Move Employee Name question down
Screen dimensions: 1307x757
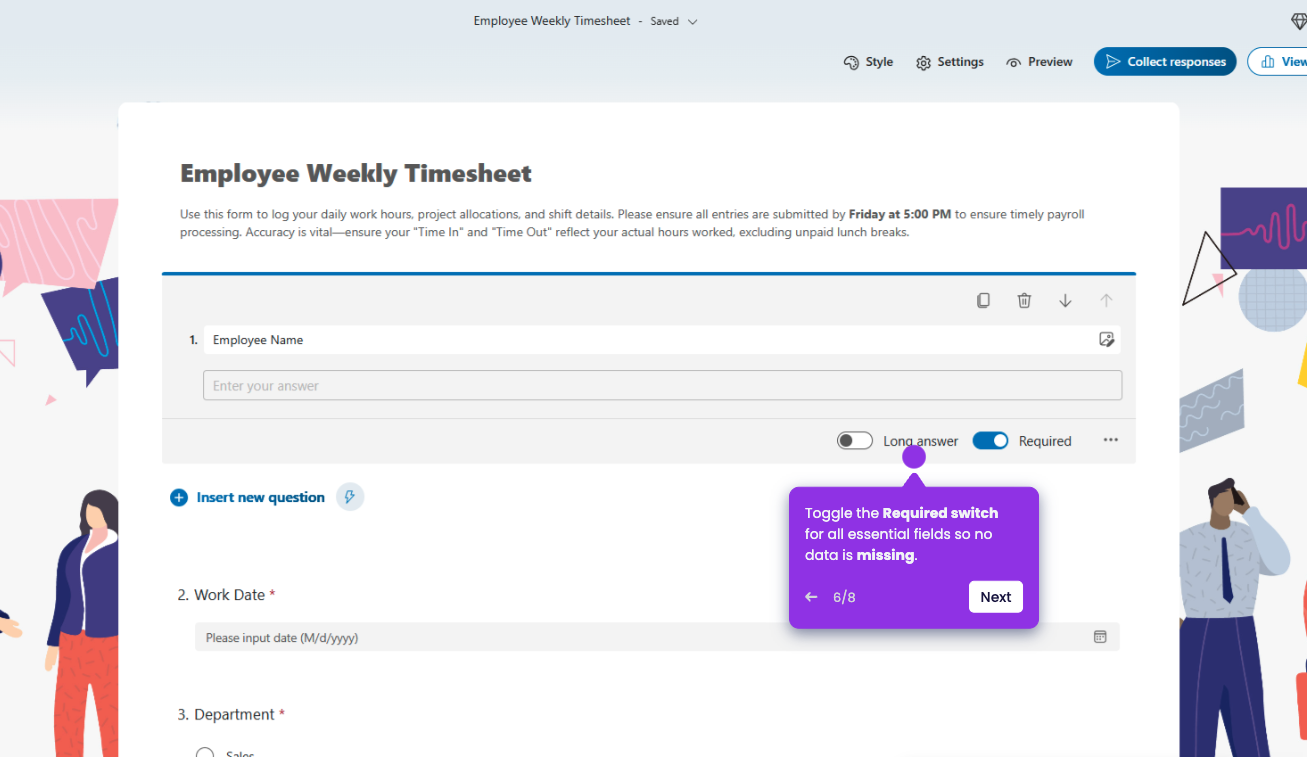1065,300
